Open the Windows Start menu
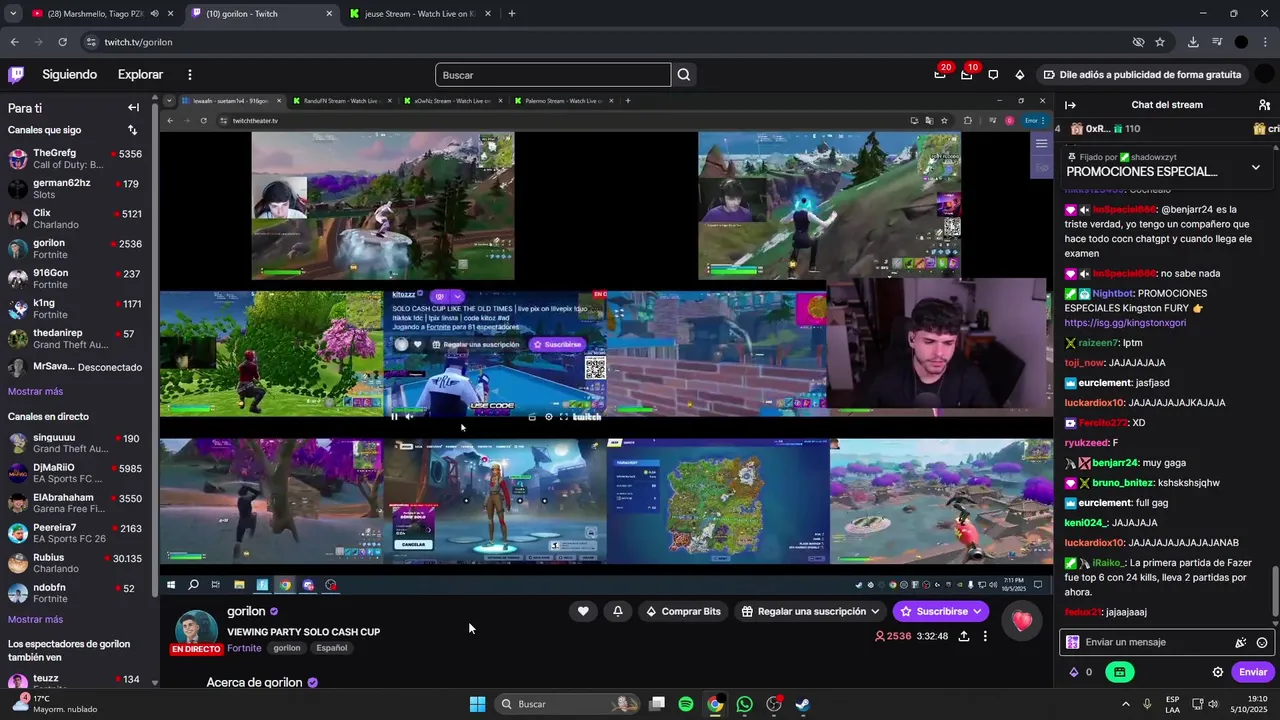1280x720 pixels. click(477, 704)
